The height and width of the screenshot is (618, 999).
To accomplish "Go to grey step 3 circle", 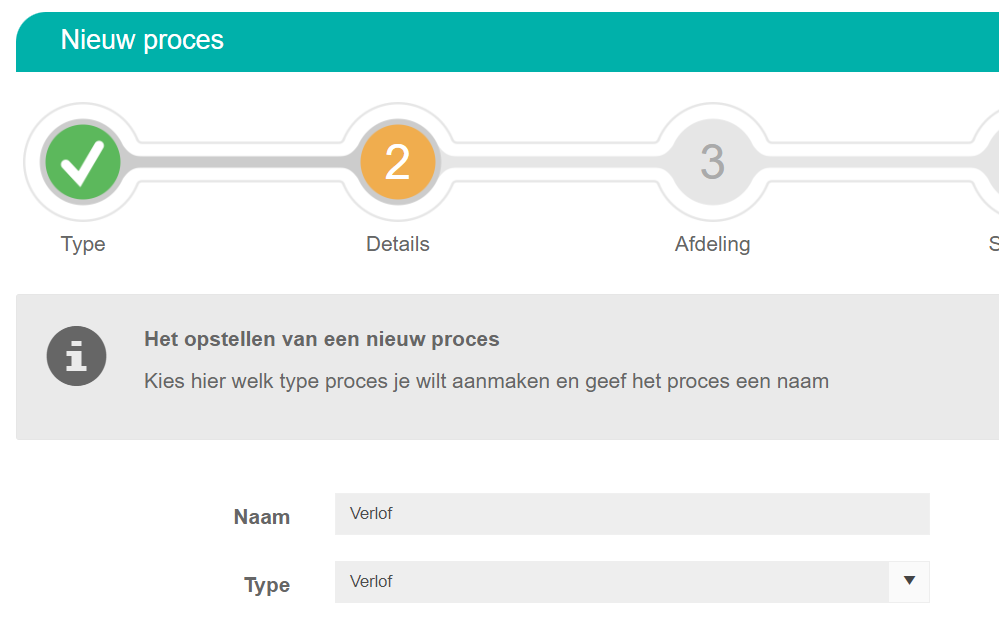I will [x=712, y=162].
